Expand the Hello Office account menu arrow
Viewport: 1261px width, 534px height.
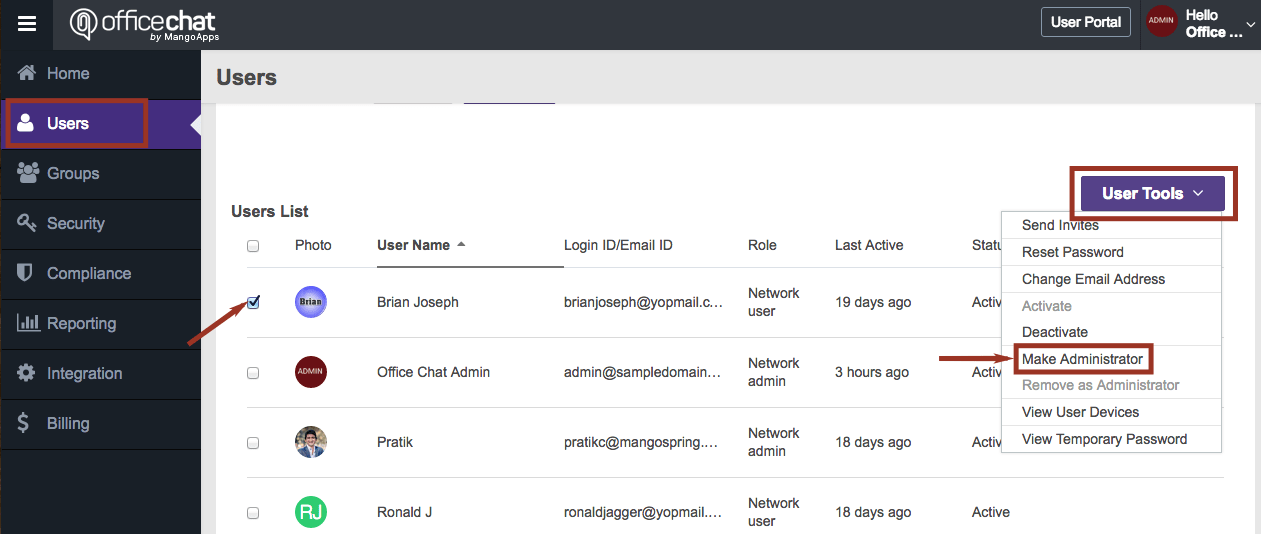(x=1250, y=24)
